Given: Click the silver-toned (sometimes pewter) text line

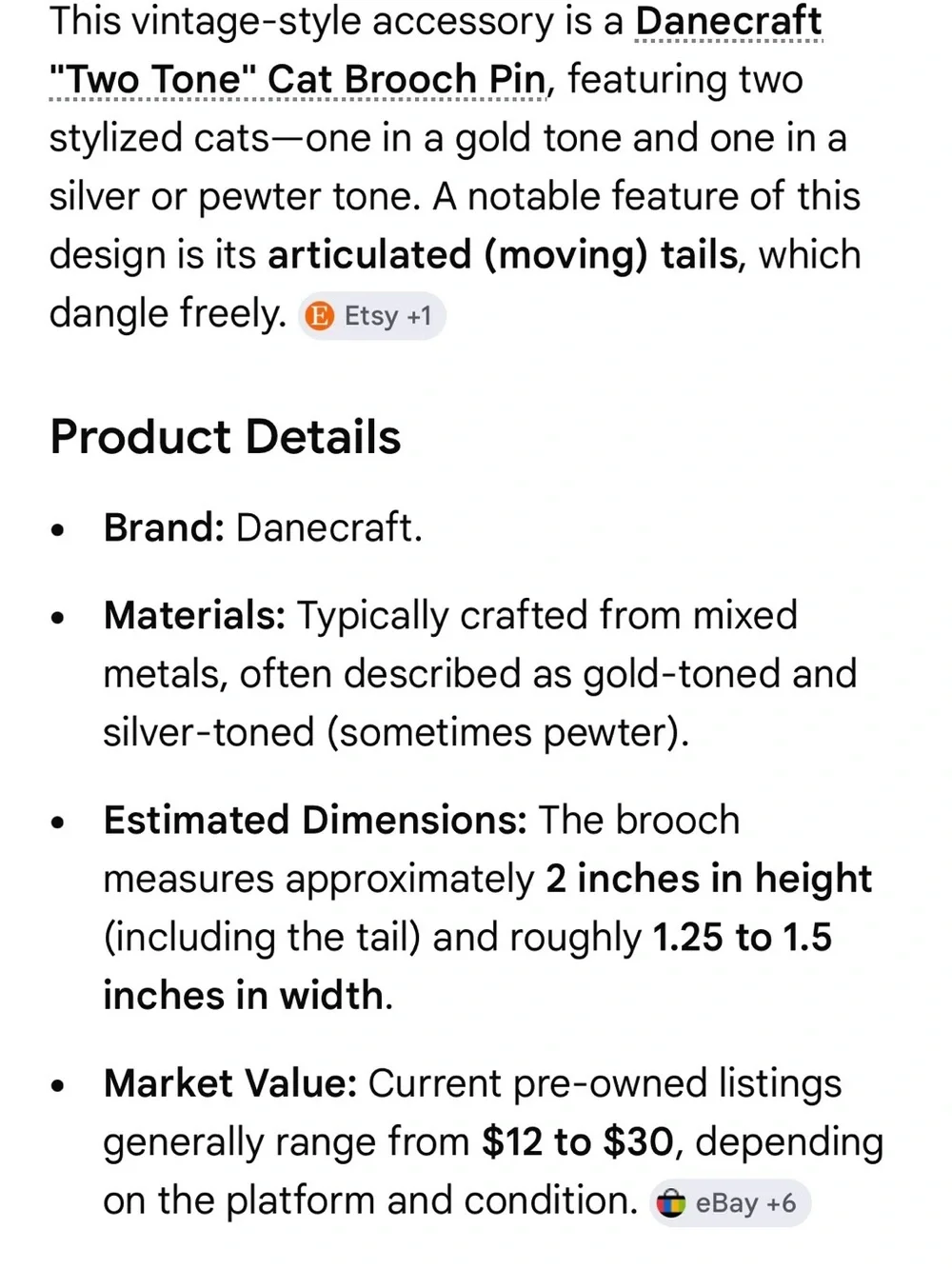Looking at the screenshot, I should click(x=396, y=733).
